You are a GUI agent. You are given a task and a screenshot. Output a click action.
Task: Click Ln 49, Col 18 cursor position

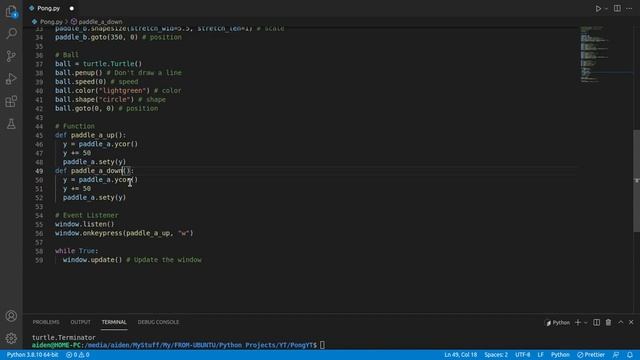point(460,355)
